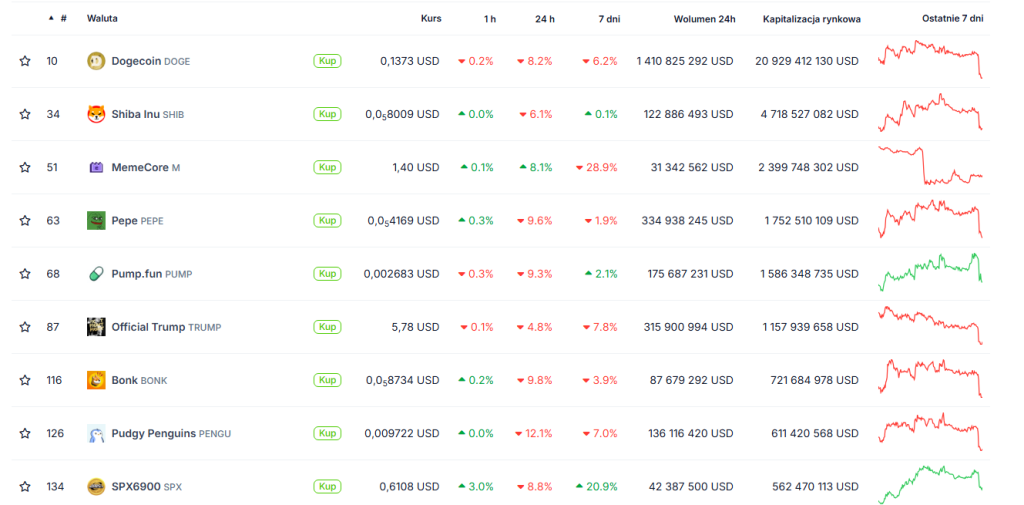Click the Pudgy Penguins logo icon

tap(96, 433)
